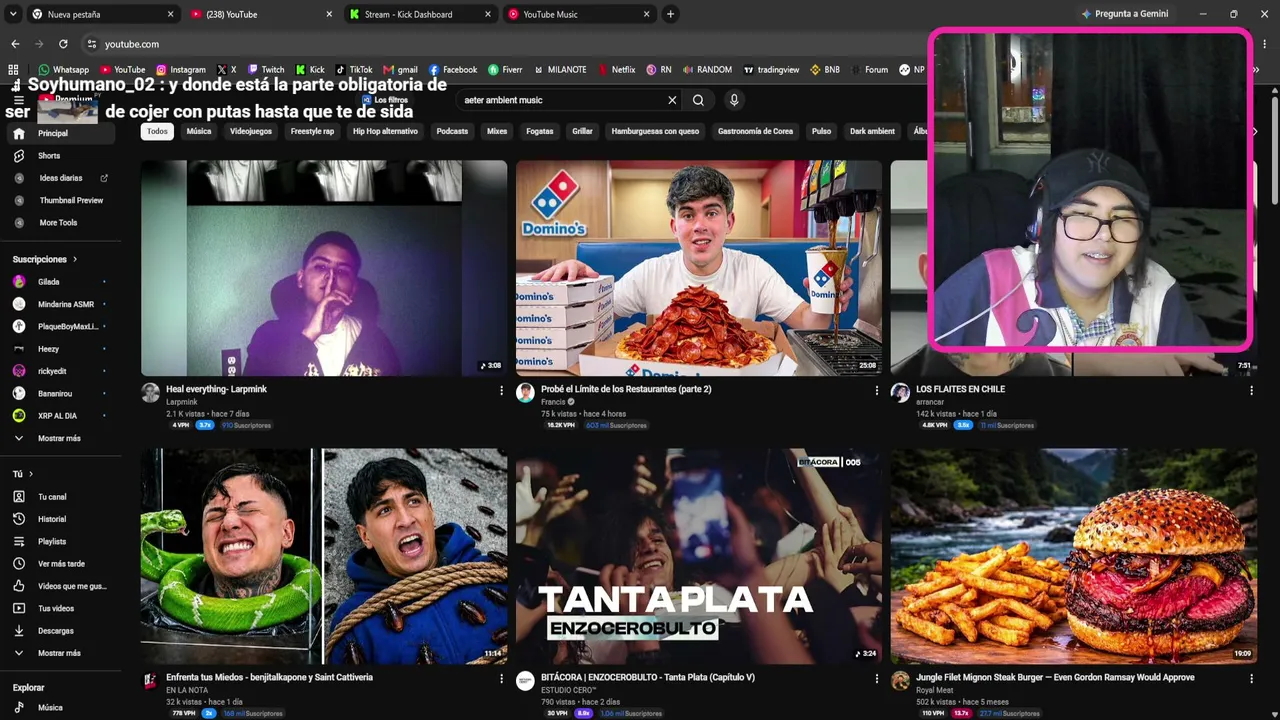
Task: Open Ver más tarde list
Action: point(61,564)
